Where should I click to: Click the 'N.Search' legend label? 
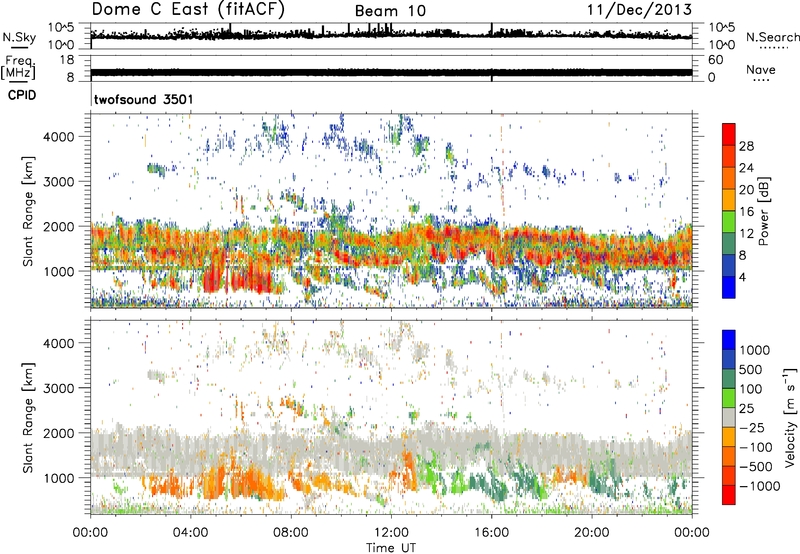pyautogui.click(x=773, y=37)
